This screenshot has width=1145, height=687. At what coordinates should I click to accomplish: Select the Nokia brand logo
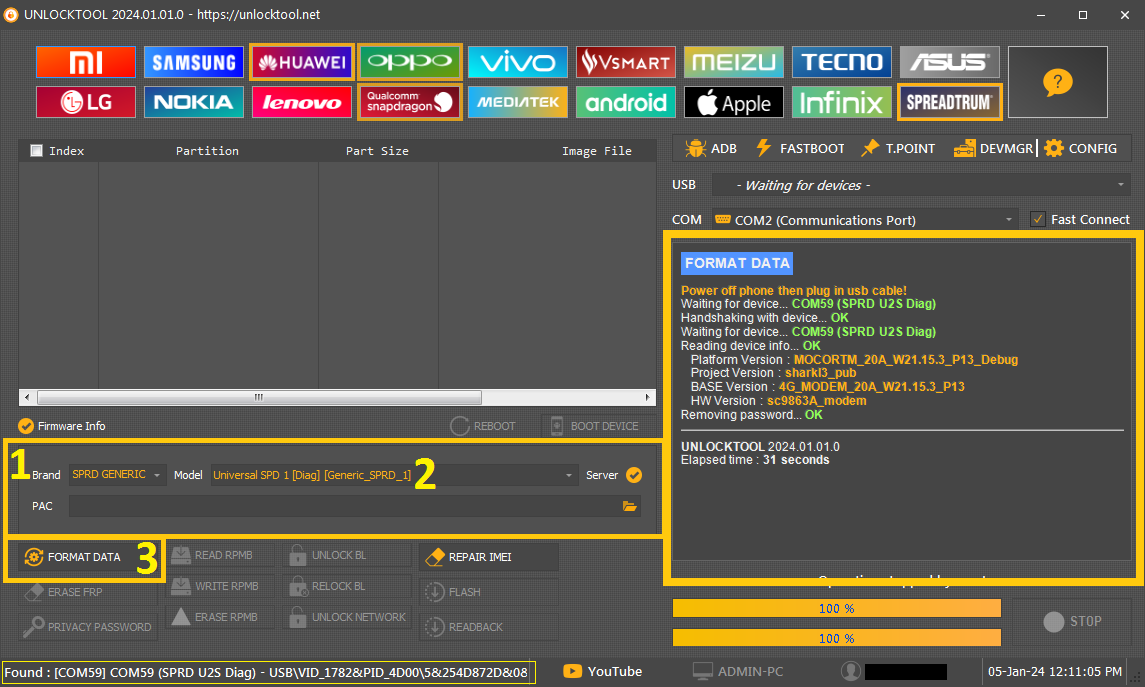tap(194, 102)
